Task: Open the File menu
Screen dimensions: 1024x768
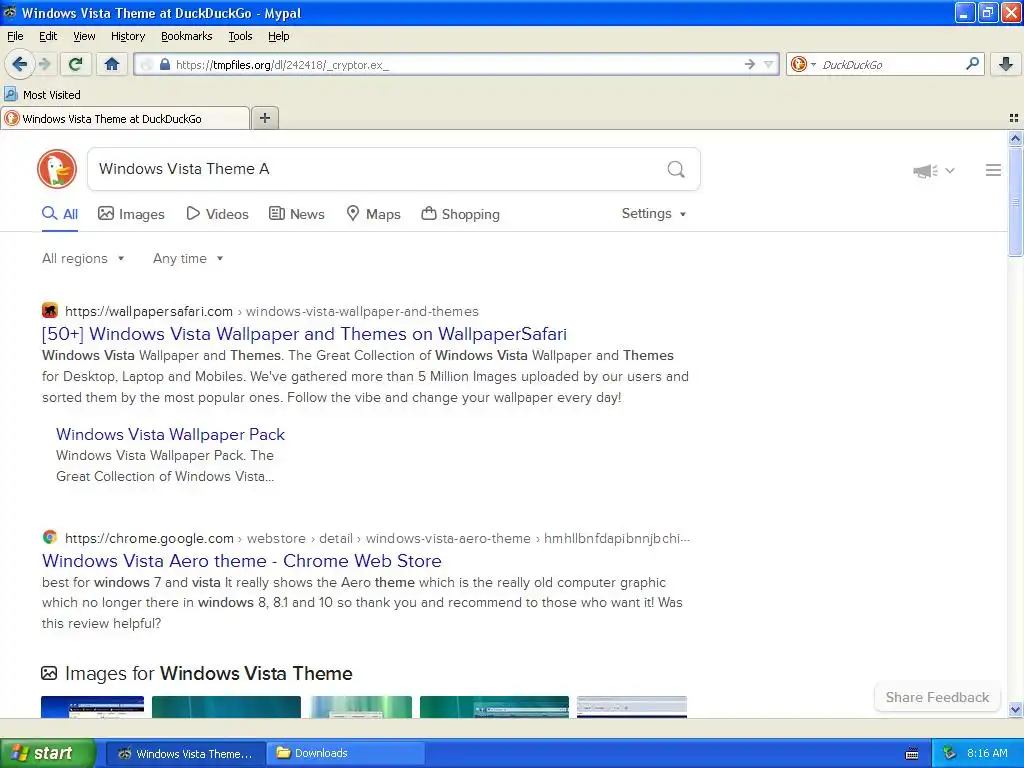Action: pyautogui.click(x=15, y=36)
